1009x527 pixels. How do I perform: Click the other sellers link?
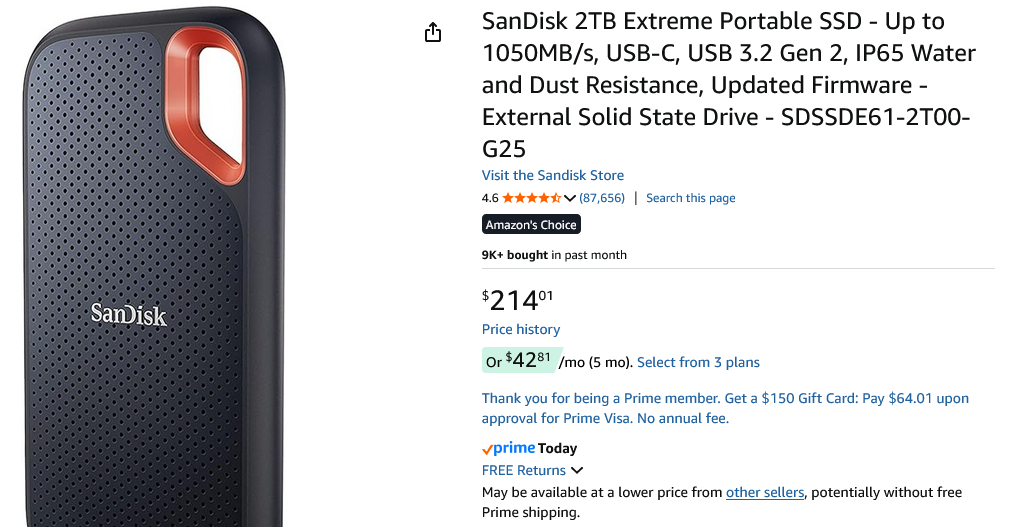(x=764, y=492)
